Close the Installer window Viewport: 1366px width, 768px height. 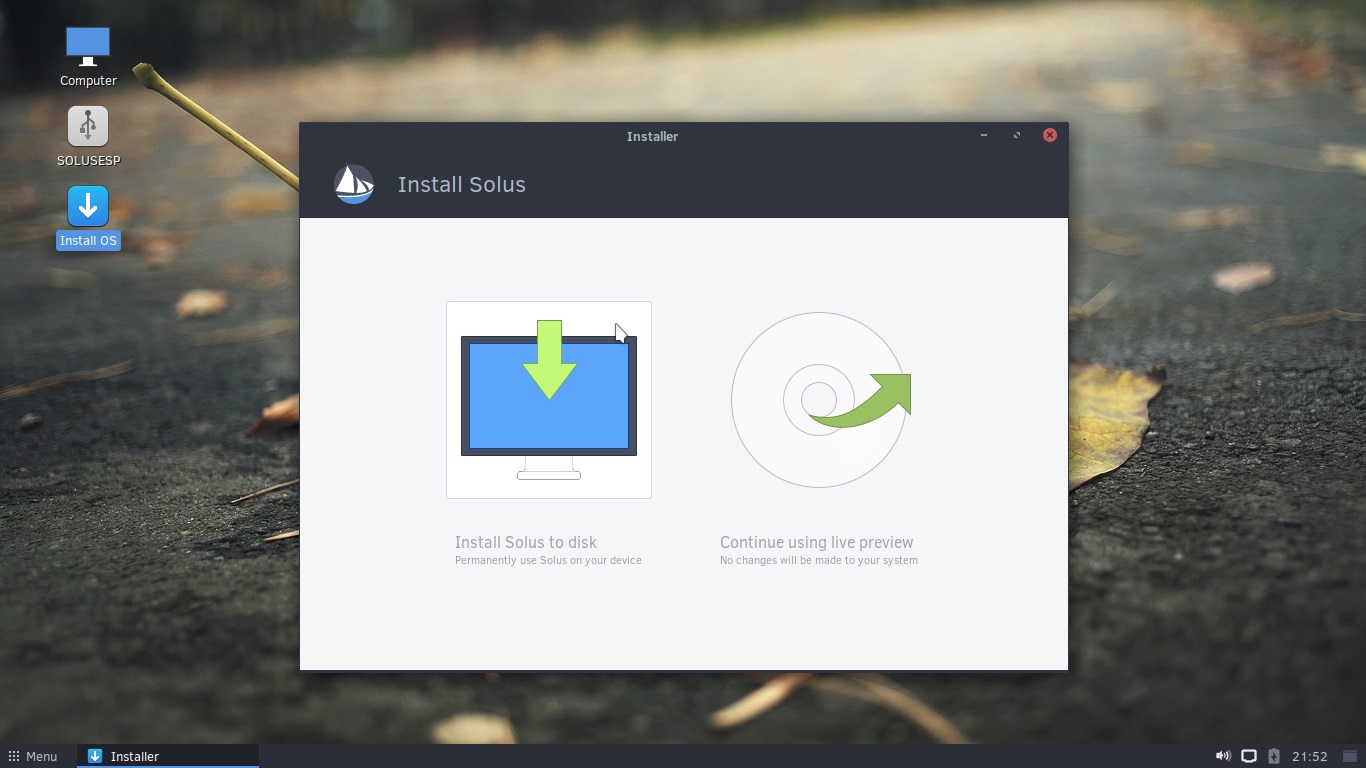point(1050,135)
